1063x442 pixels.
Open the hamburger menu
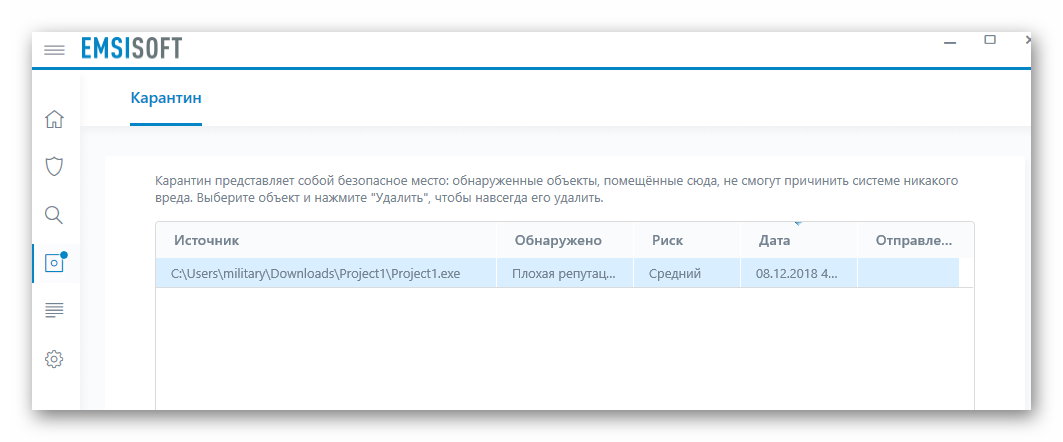pos(54,50)
